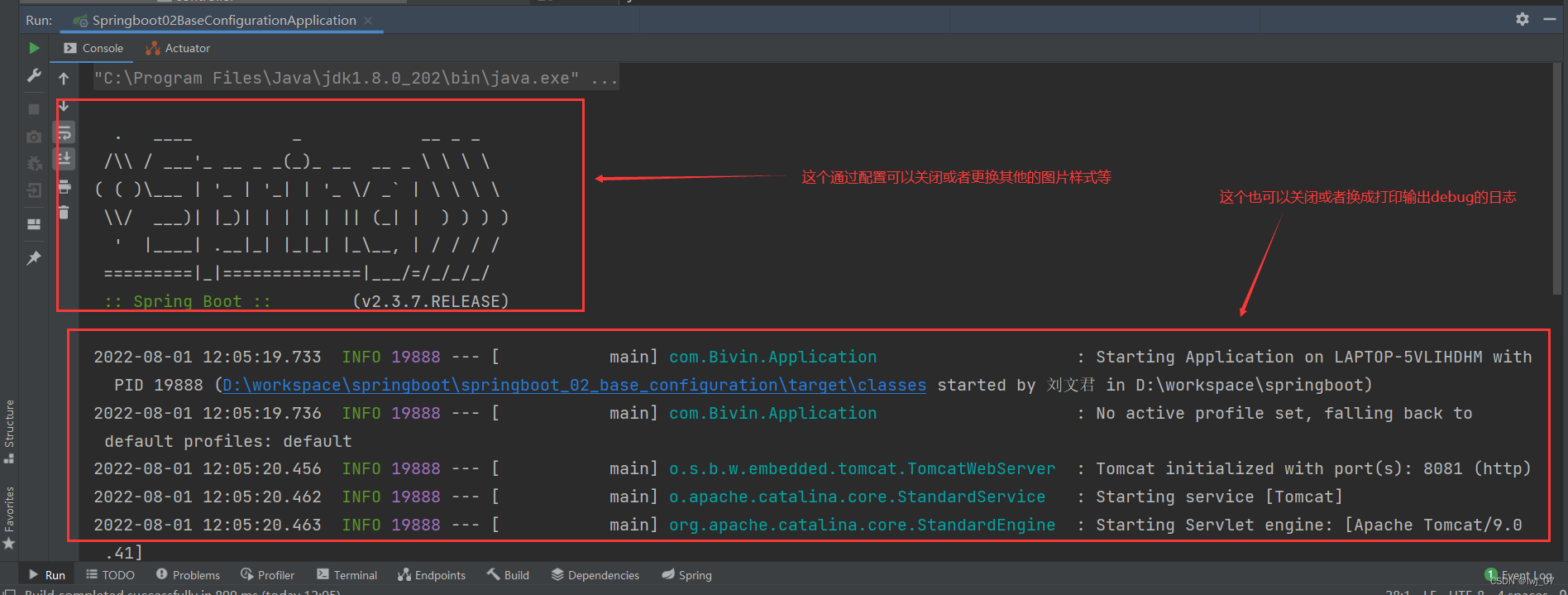
Task: Toggle soft-wrap in the console
Action: click(64, 132)
